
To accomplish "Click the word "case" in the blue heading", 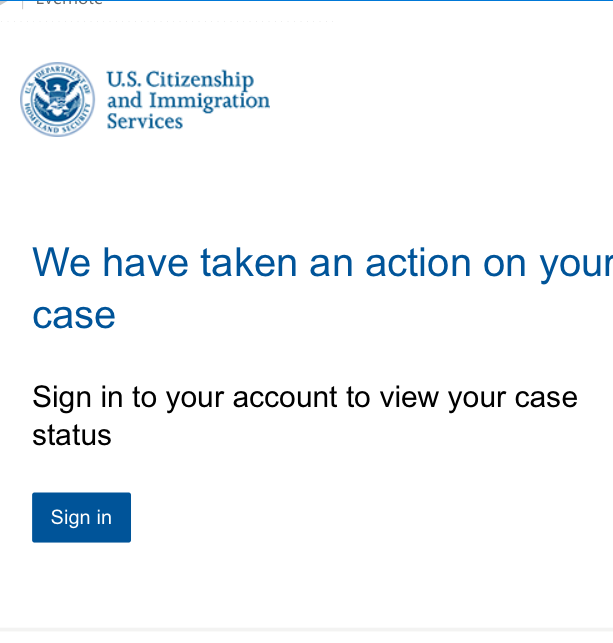I will [x=74, y=315].
